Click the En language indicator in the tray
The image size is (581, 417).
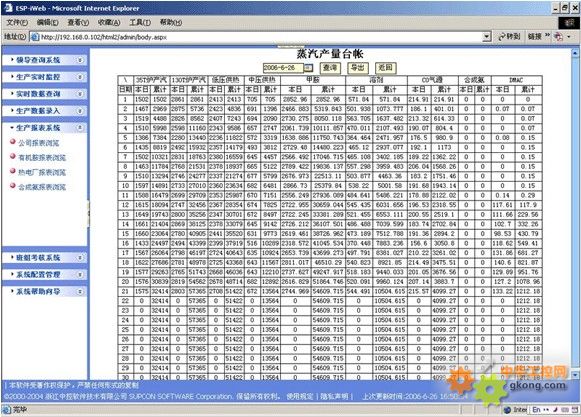click(537, 410)
